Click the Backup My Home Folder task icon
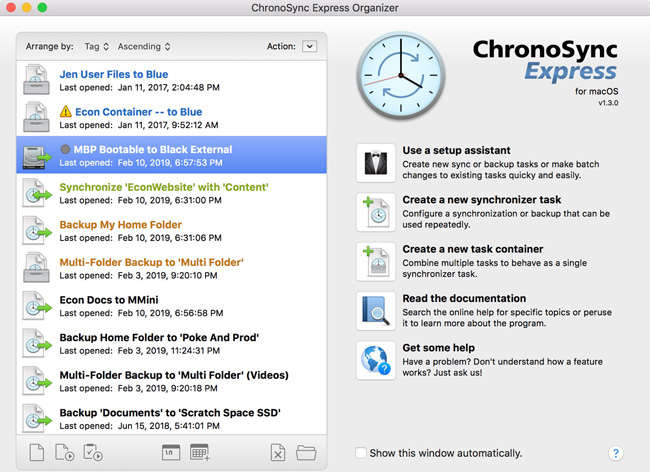 [36, 230]
